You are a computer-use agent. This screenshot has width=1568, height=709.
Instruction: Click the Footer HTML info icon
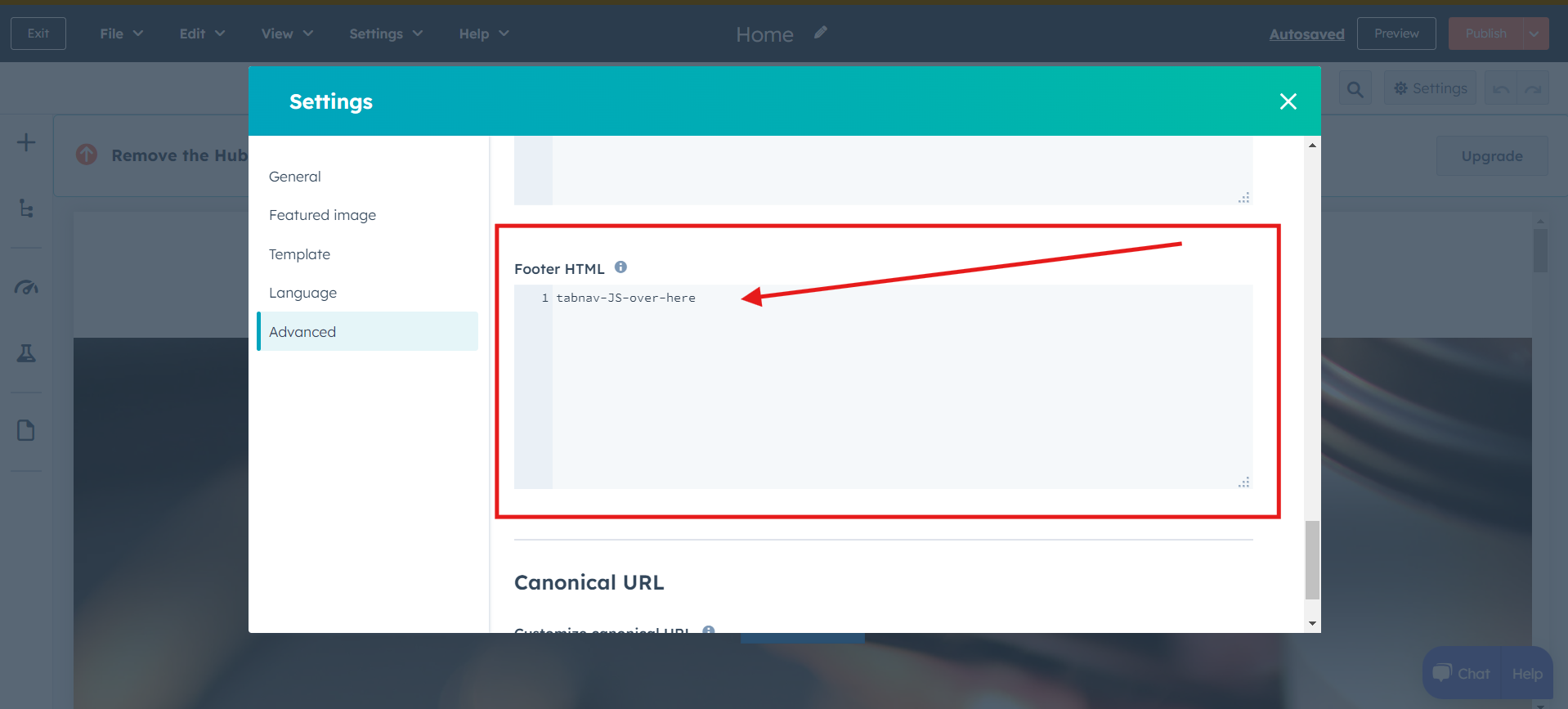(620, 267)
